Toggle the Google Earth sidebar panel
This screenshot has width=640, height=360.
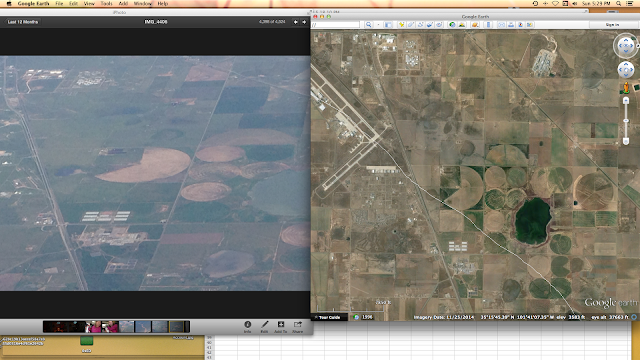coord(388,24)
